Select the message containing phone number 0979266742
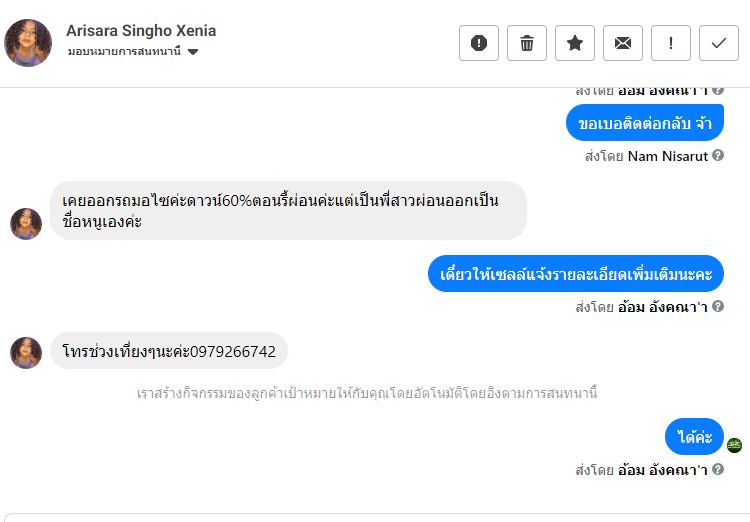 169,351
